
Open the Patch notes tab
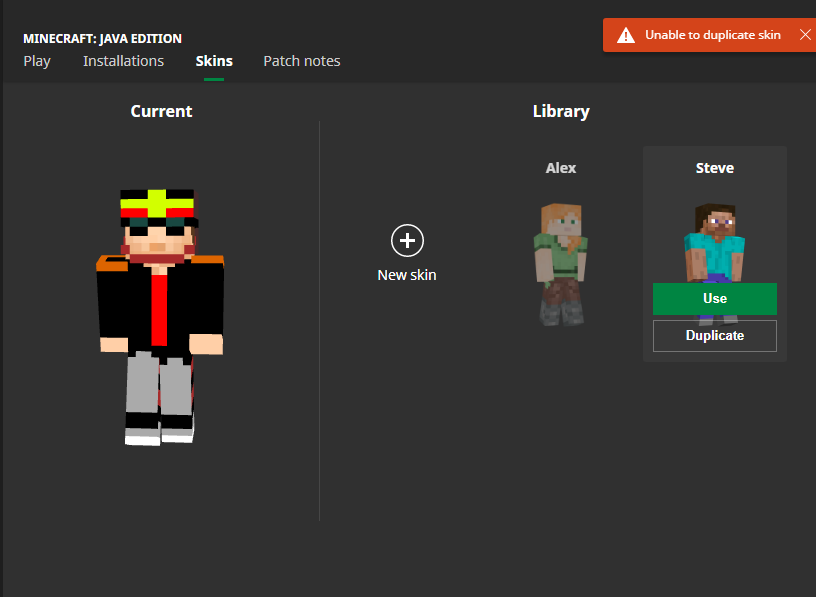coord(302,61)
